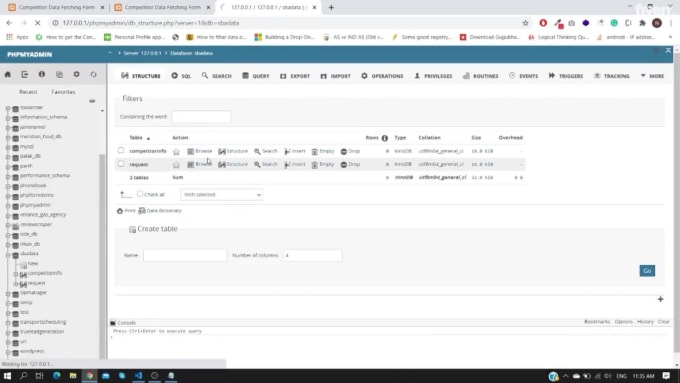The height and width of the screenshot is (383, 680).
Task: Select request table in sidebar tree
Action: (x=36, y=283)
